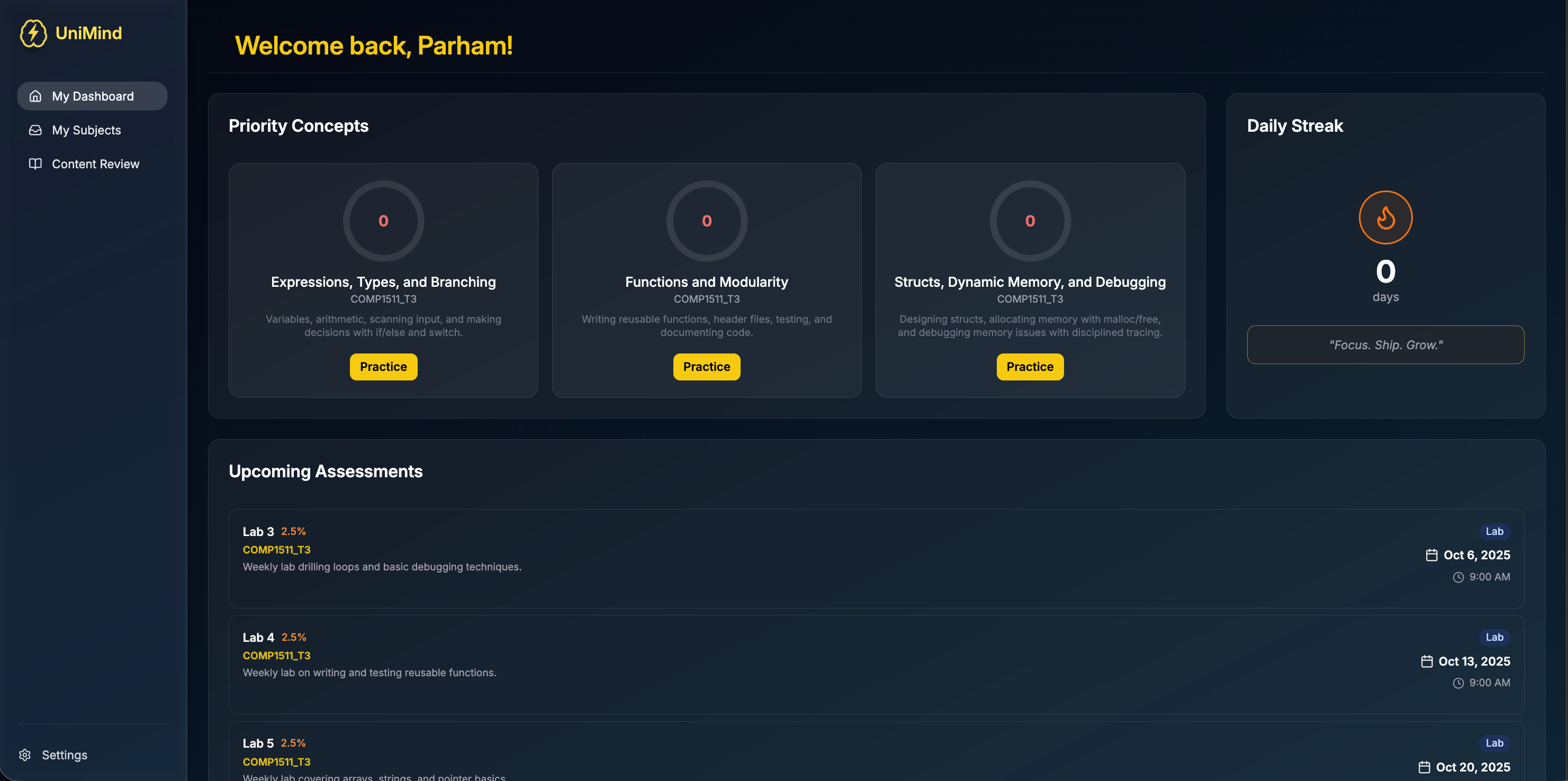Click the Settings gear icon
1568x781 pixels.
pyautogui.click(x=25, y=755)
